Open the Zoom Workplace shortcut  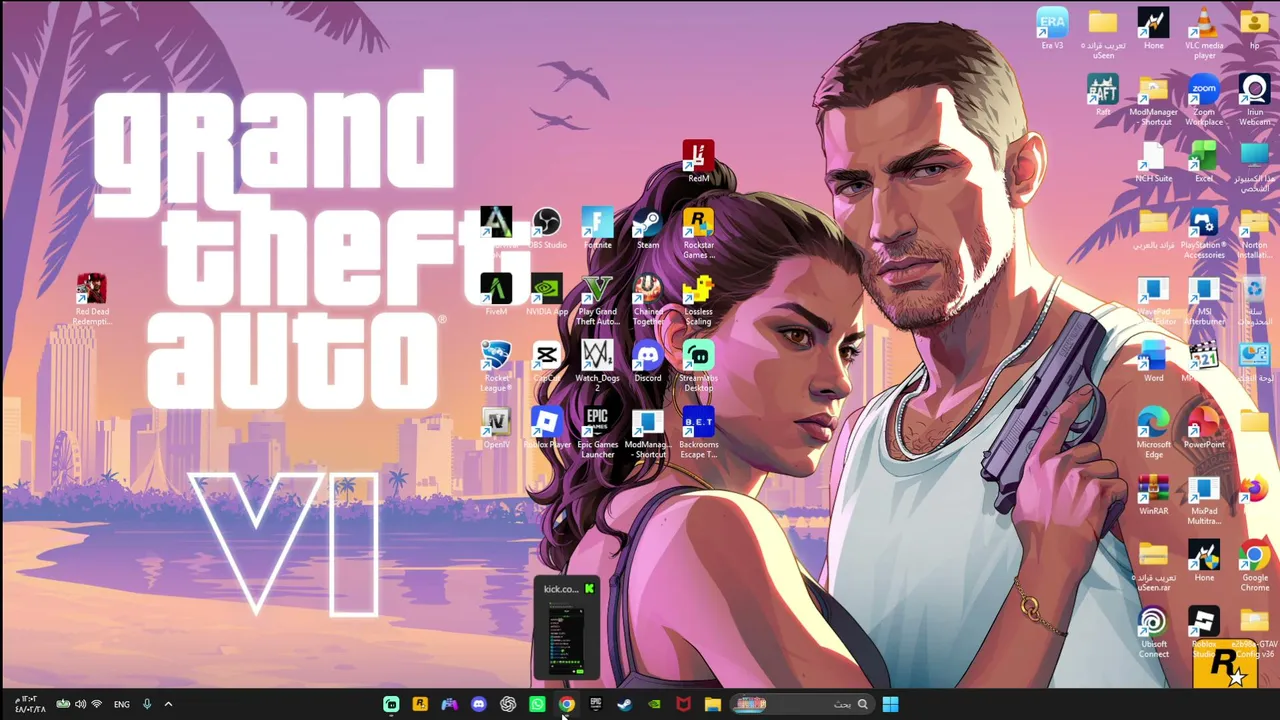[x=1204, y=100]
